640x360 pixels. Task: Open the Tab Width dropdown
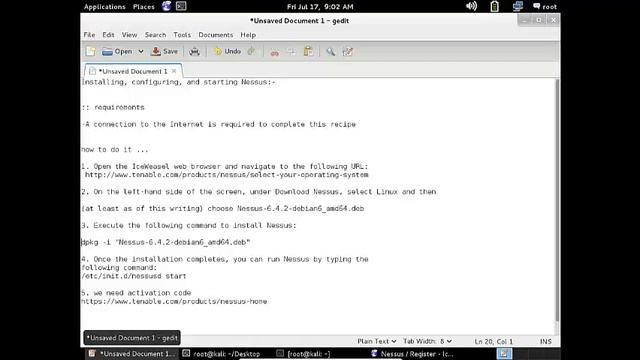coord(427,341)
